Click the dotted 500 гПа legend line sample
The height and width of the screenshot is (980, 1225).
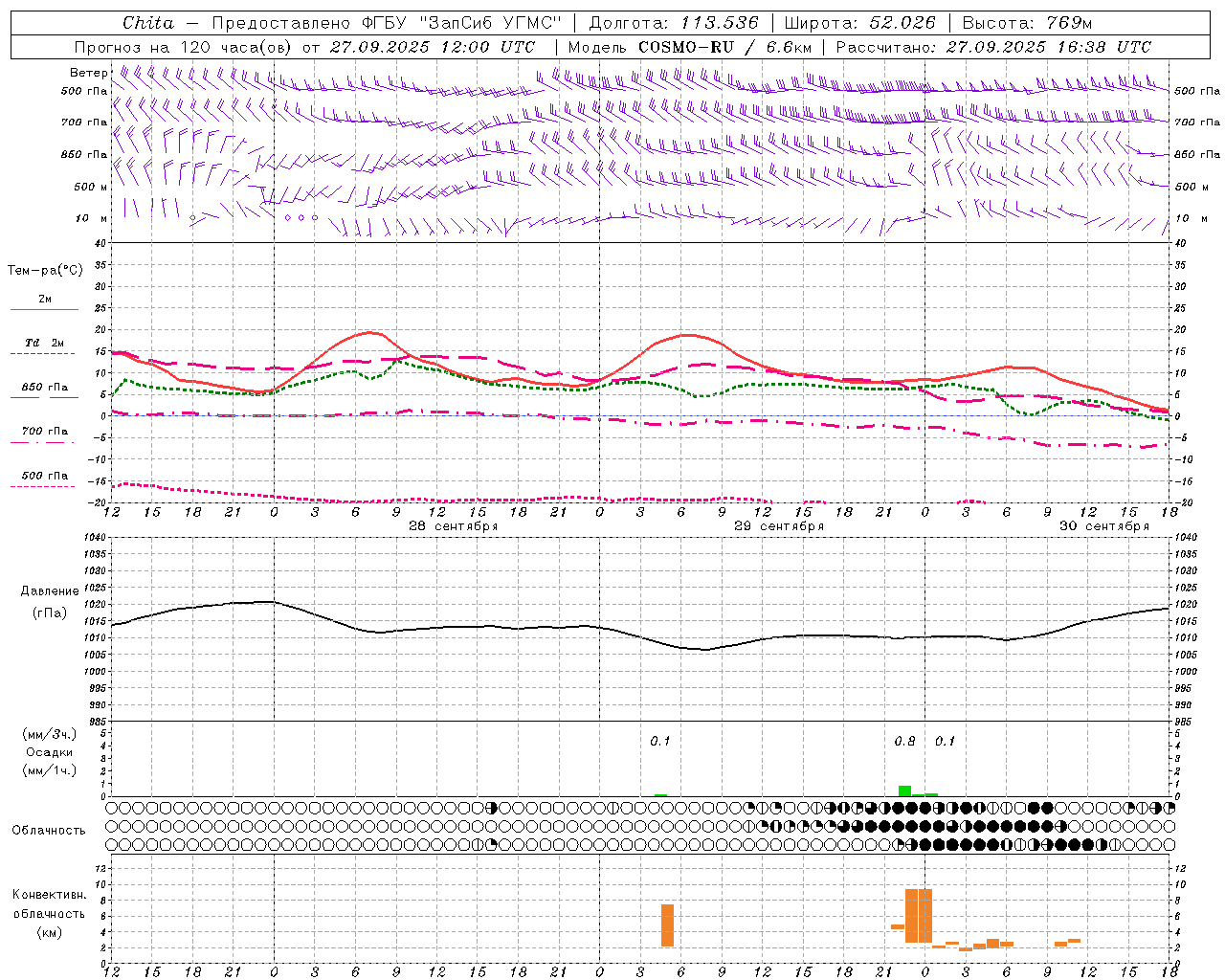click(42, 486)
